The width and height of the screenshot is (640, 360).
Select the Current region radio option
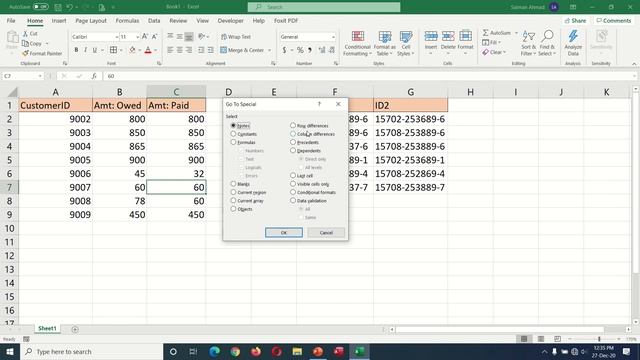coord(233,192)
